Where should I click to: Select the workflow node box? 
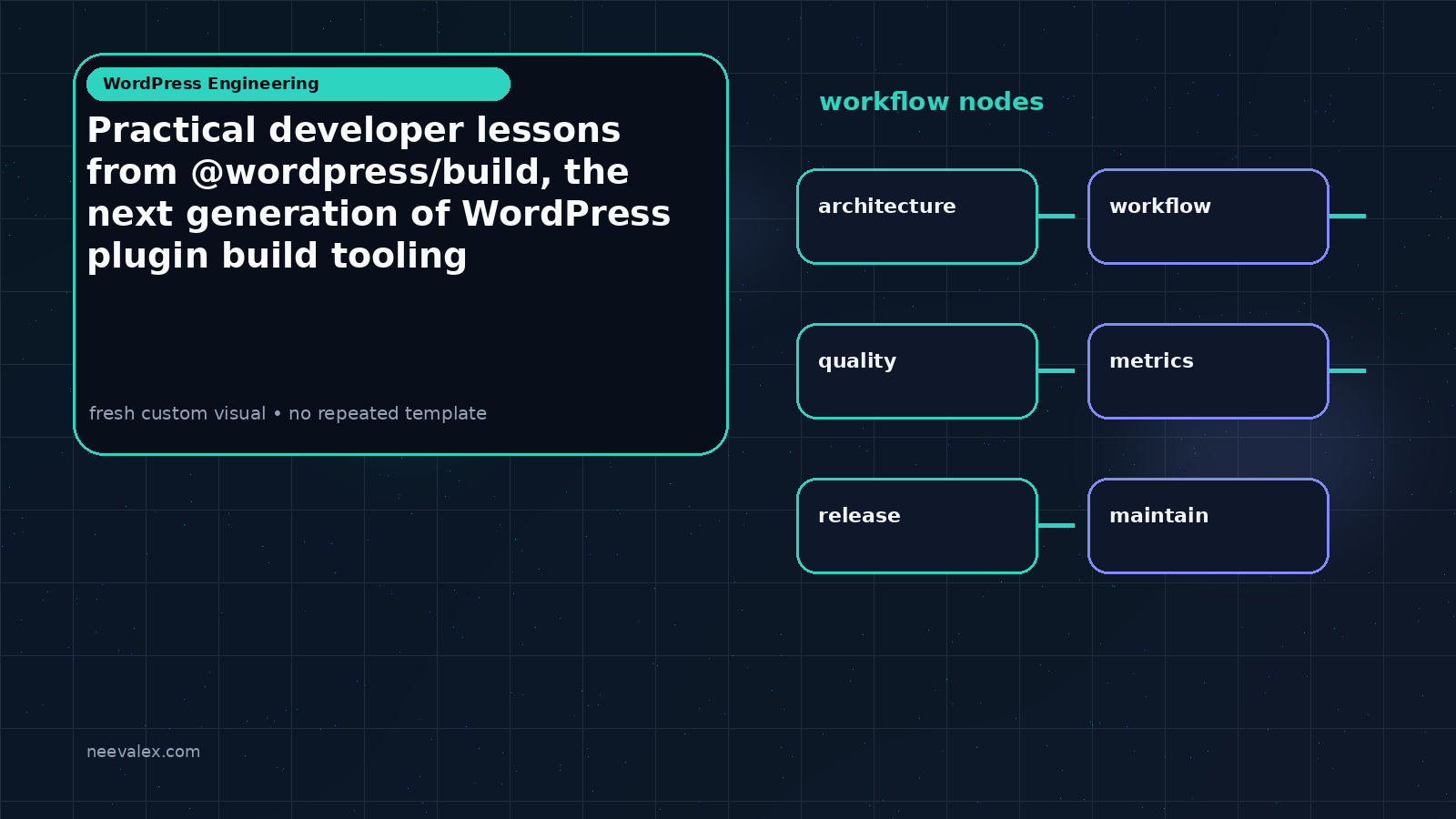coord(1208,217)
